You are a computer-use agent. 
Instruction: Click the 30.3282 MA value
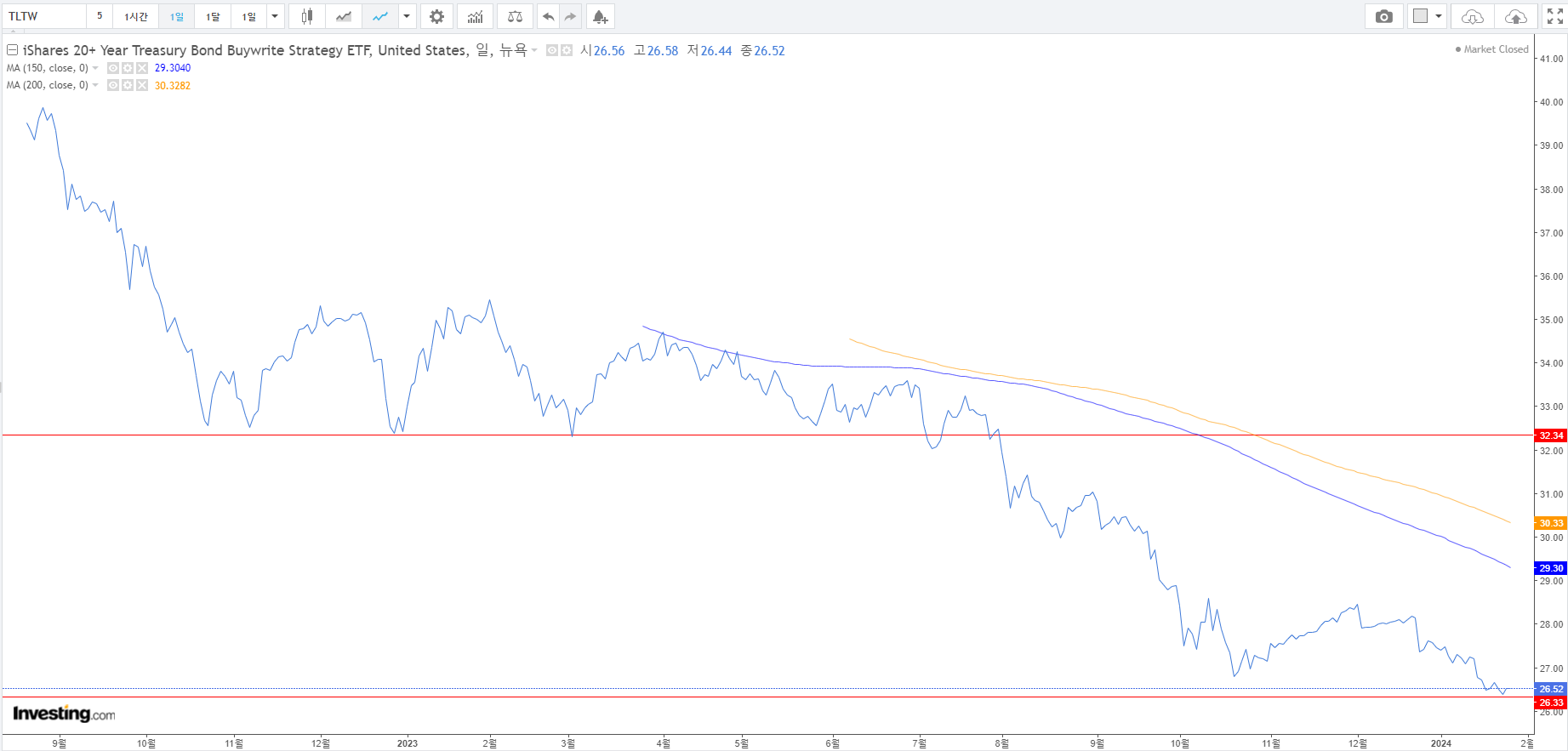173,85
